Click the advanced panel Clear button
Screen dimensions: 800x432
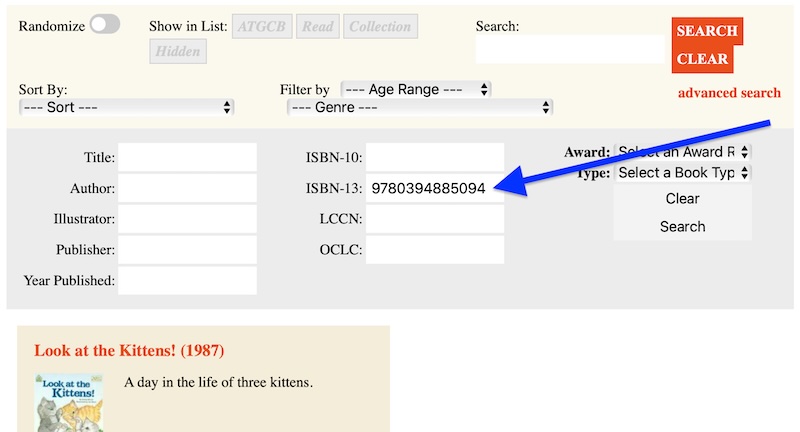click(x=682, y=199)
